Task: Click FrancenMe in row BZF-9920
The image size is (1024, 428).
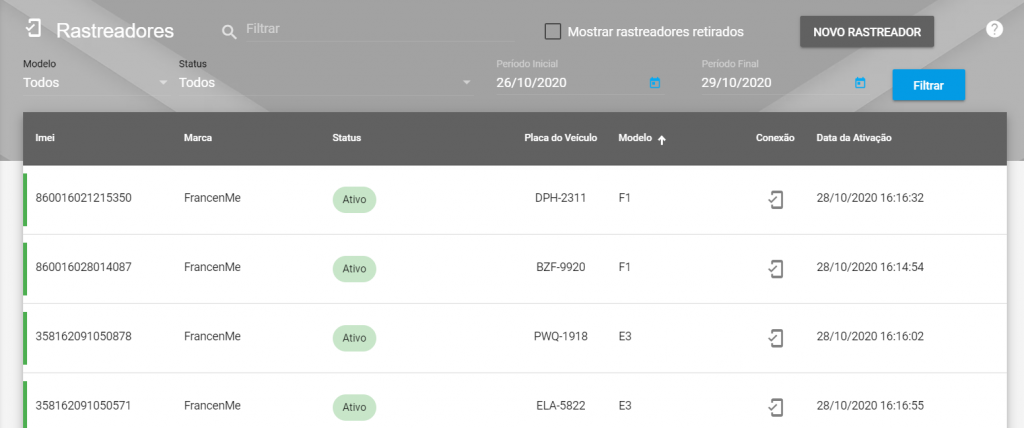Action: pyautogui.click(x=212, y=267)
